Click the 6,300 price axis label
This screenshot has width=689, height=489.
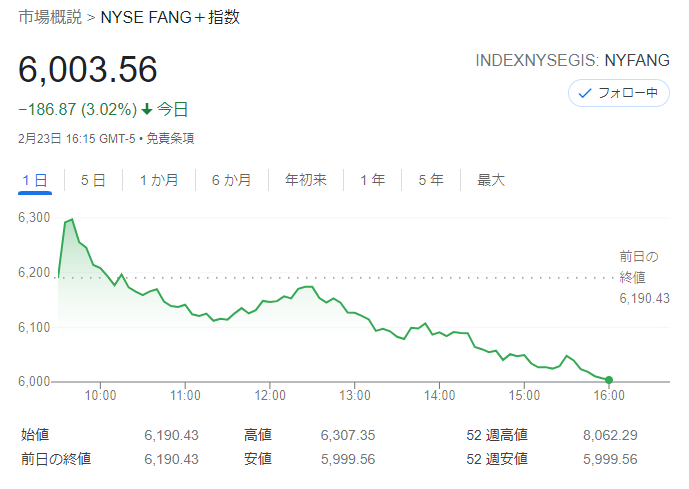pos(34,217)
